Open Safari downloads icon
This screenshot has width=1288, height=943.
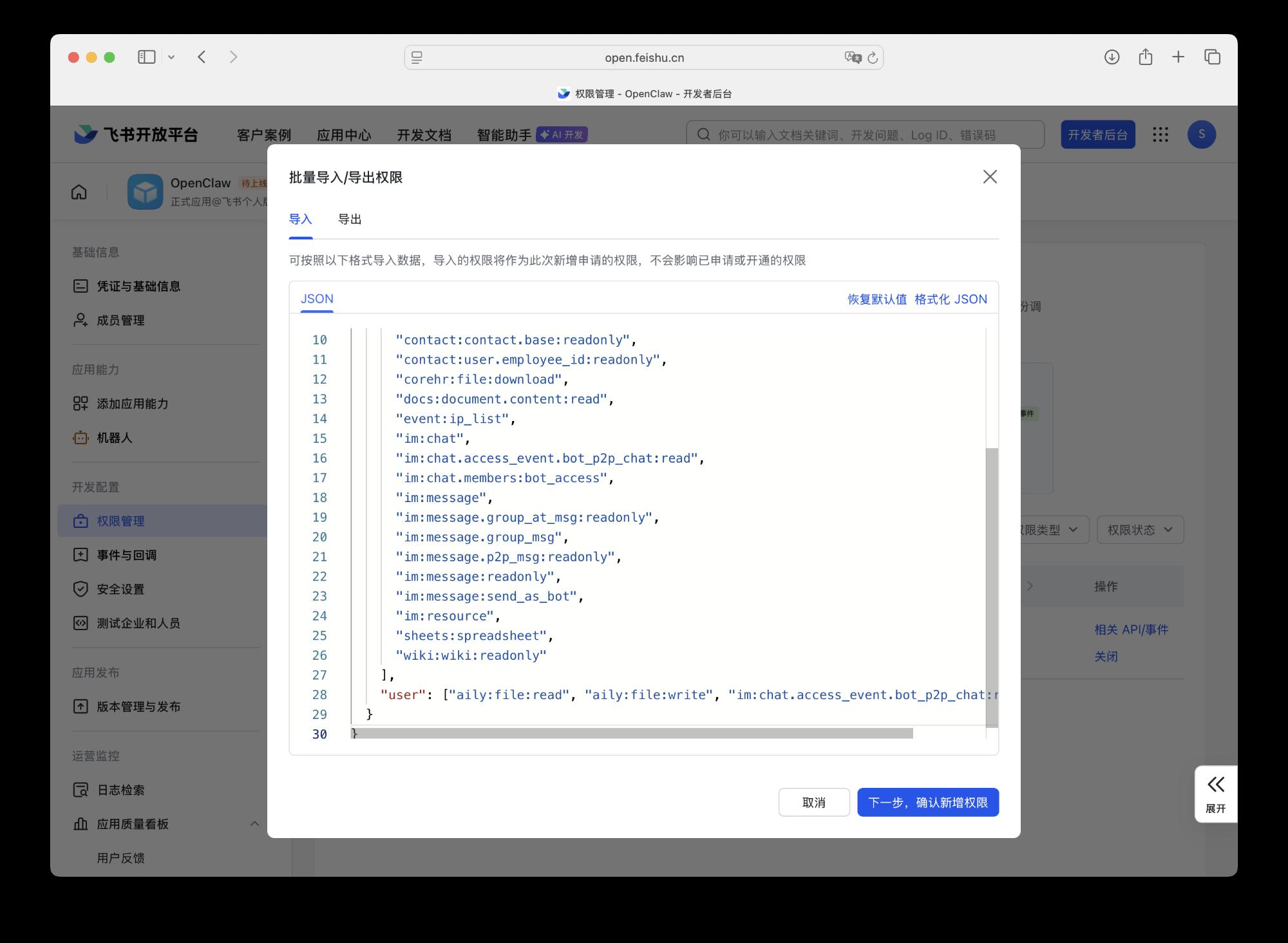[1112, 57]
